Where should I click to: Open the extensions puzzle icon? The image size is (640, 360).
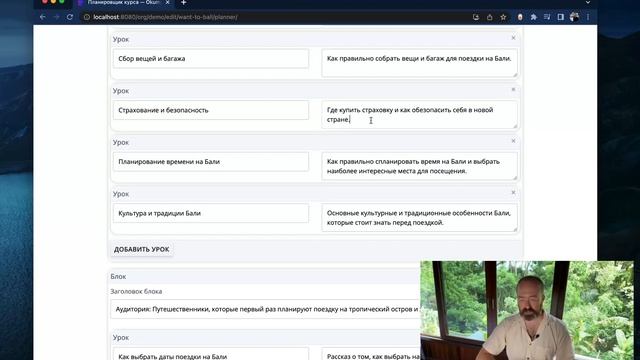coord(533,17)
